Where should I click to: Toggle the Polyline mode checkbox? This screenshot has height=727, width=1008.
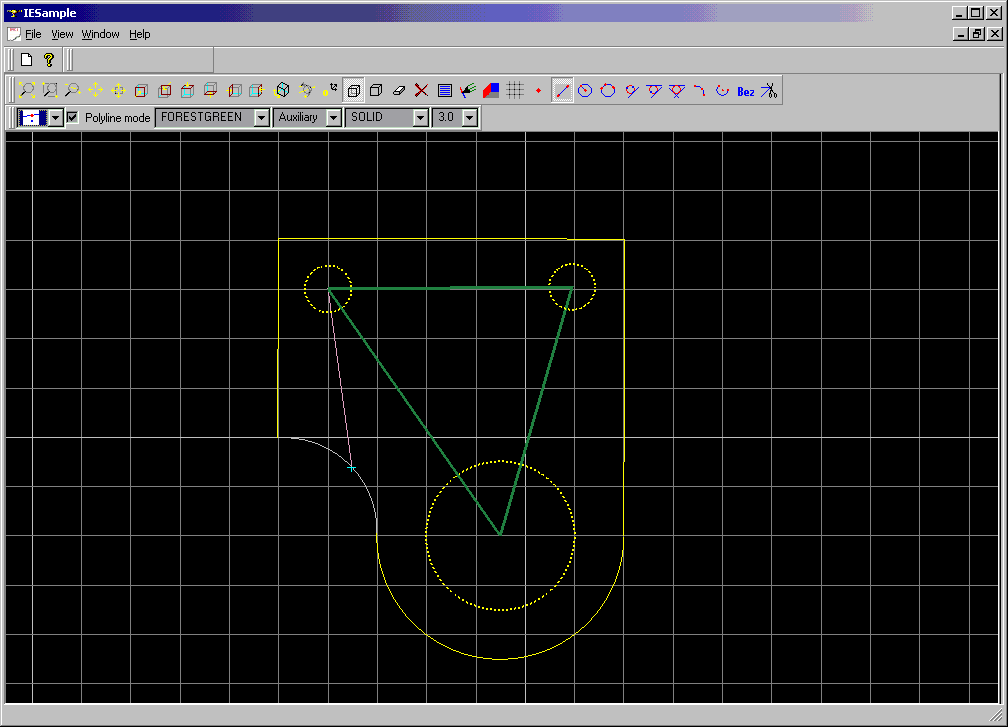tap(73, 117)
